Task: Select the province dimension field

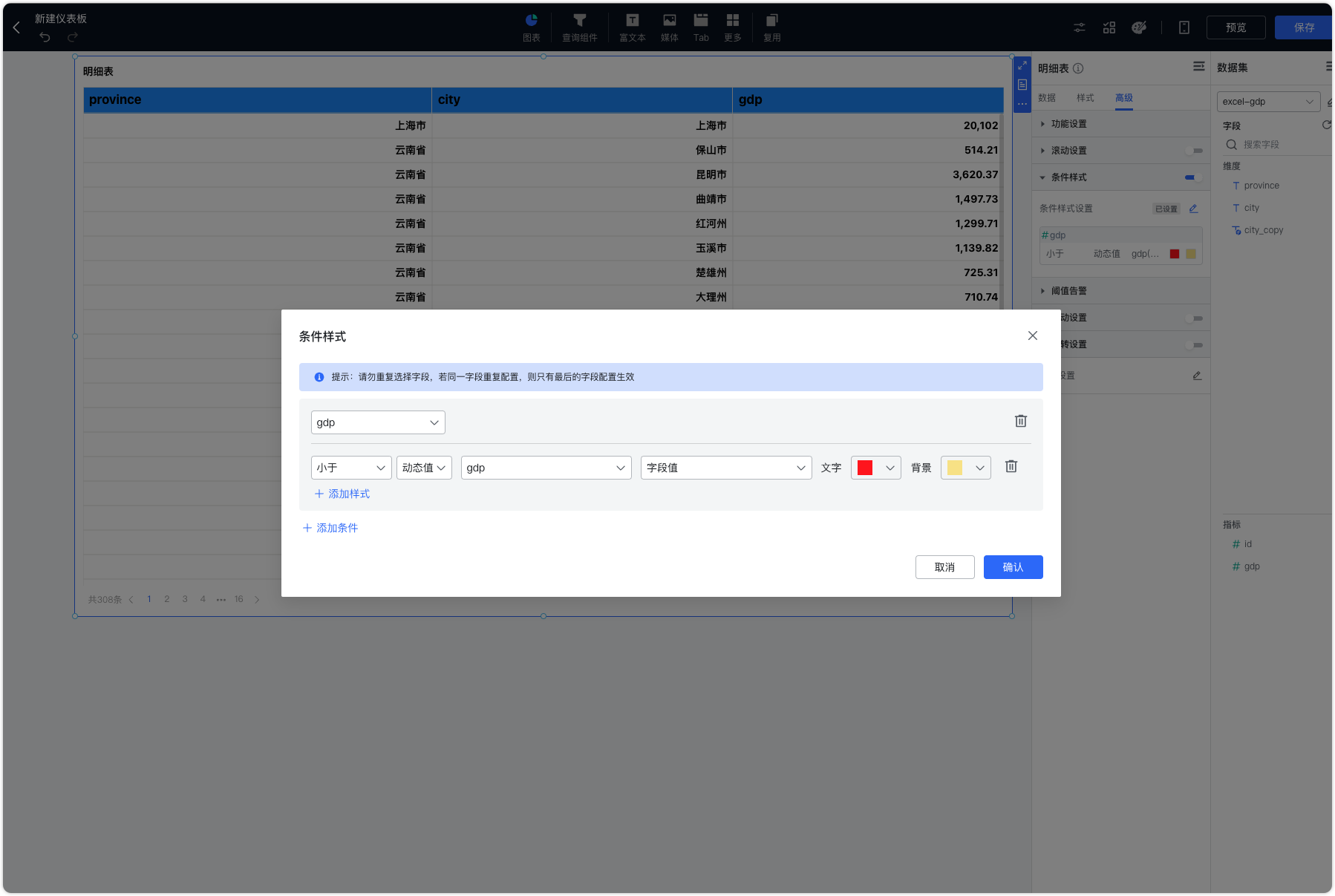Action: (x=1261, y=186)
